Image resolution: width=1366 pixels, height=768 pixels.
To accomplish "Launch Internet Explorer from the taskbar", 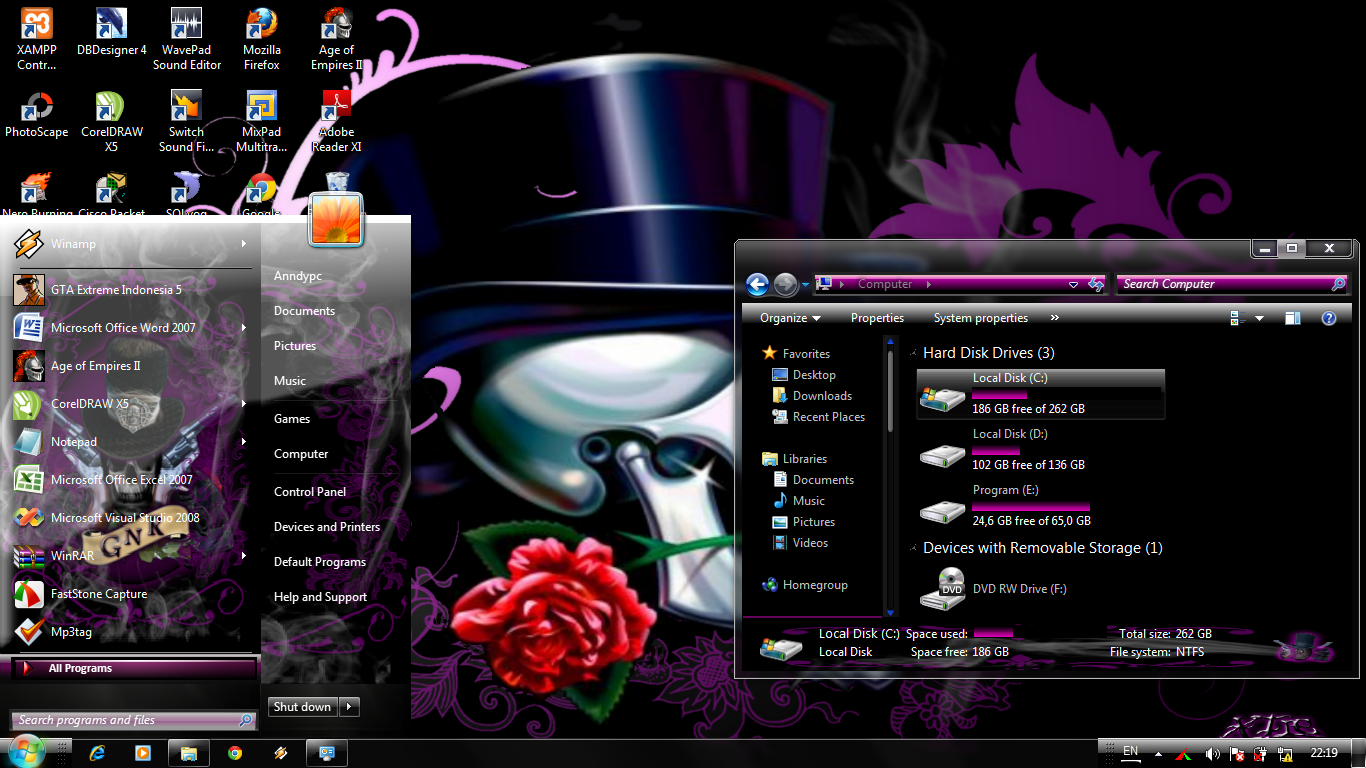I will click(x=97, y=753).
